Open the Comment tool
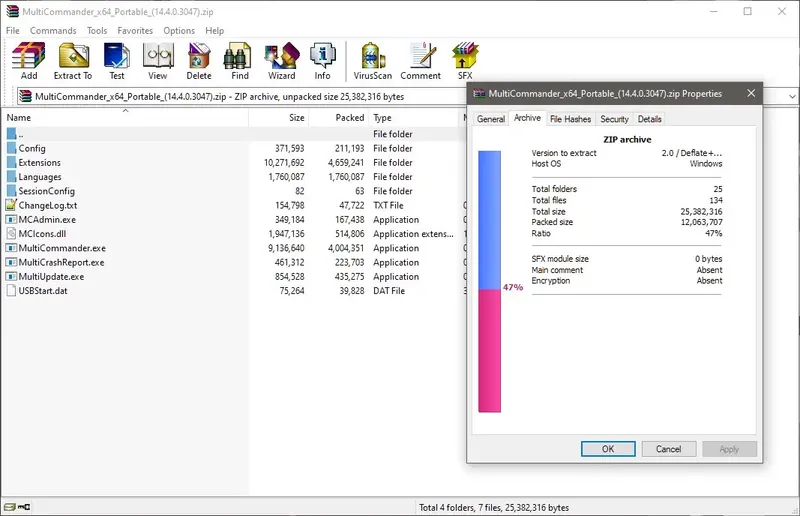The width and height of the screenshot is (800, 516). (420, 61)
